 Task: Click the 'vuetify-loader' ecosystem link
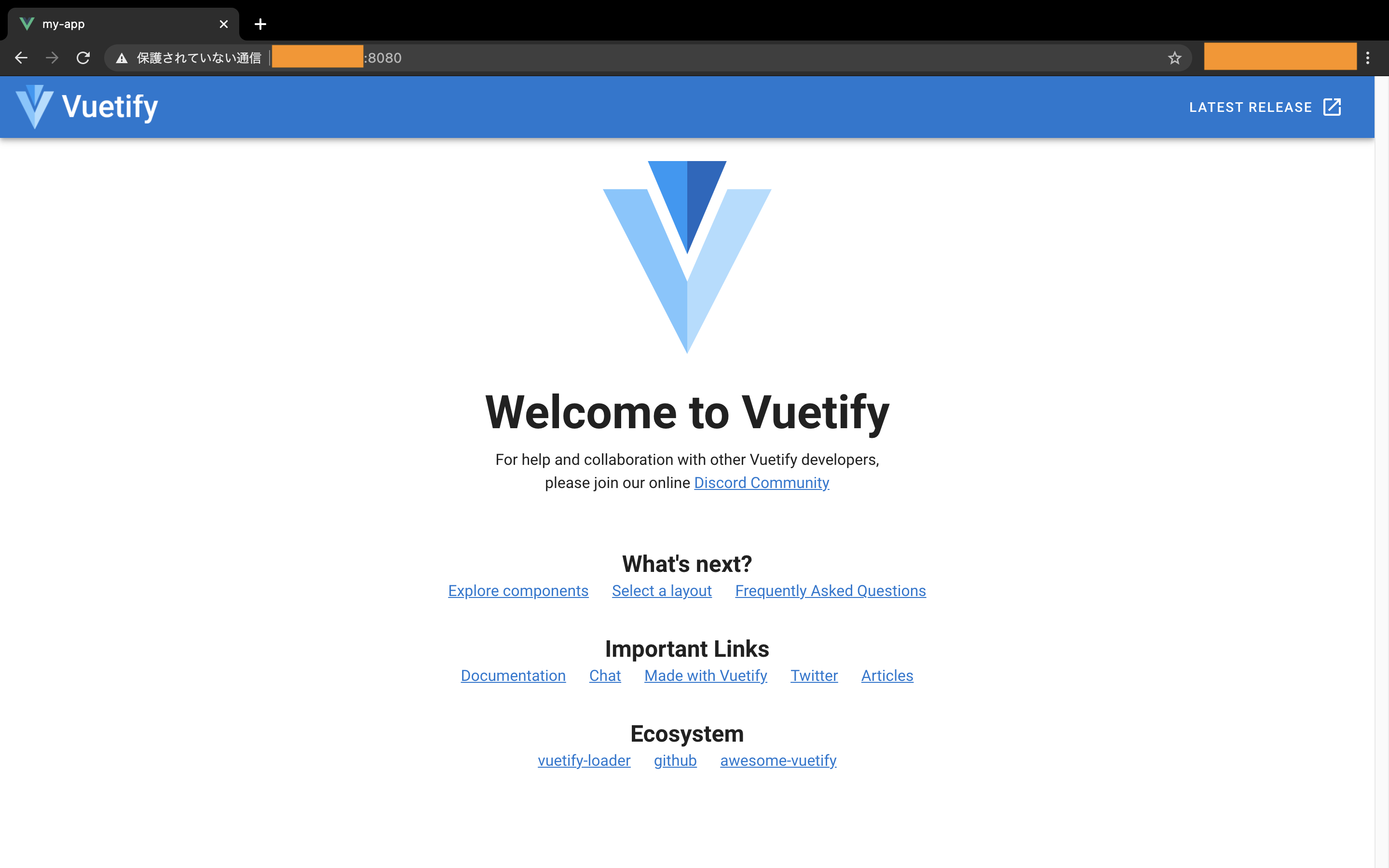tap(584, 760)
